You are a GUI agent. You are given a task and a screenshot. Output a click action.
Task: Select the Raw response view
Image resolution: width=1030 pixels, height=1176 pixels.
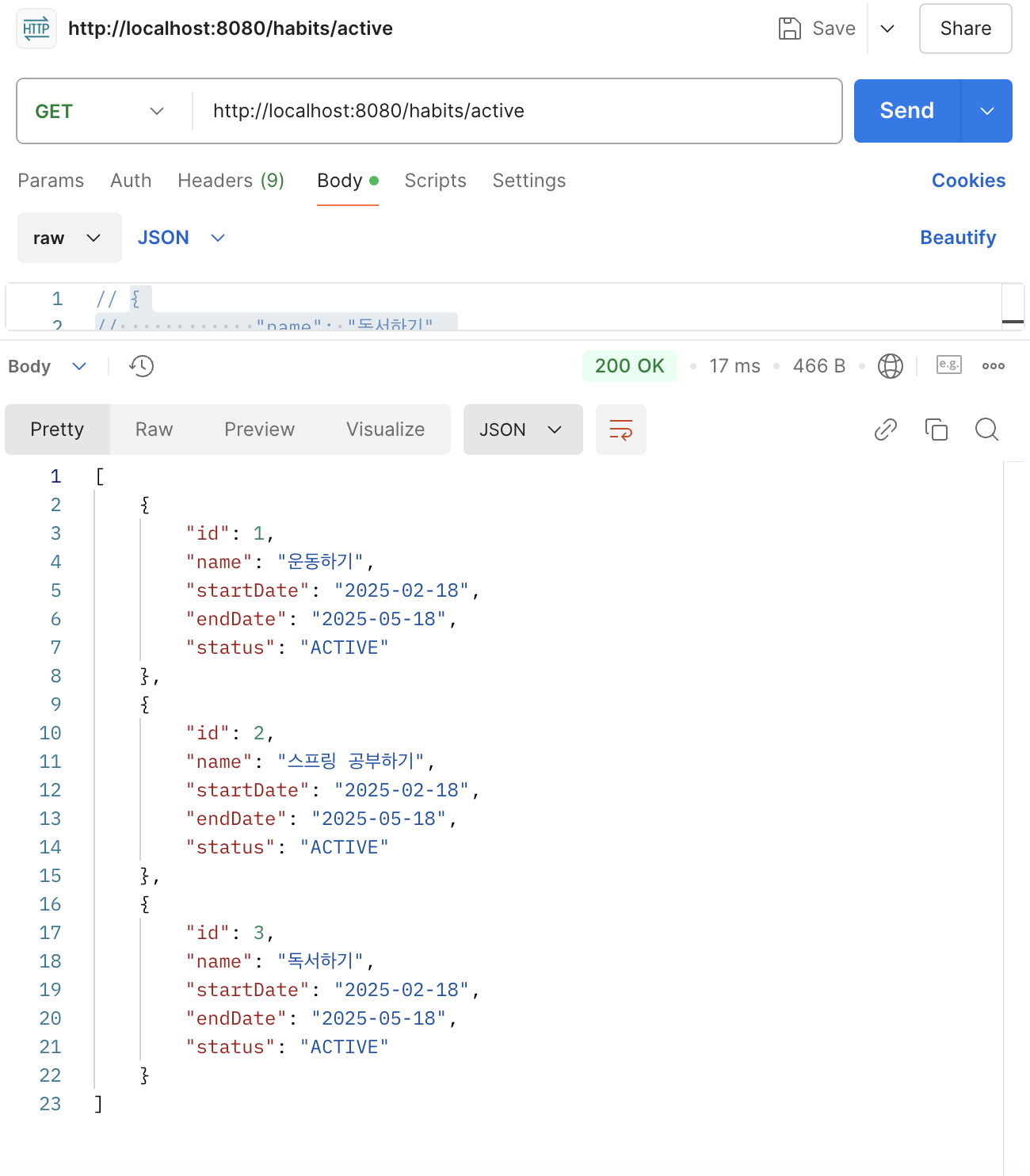154,430
